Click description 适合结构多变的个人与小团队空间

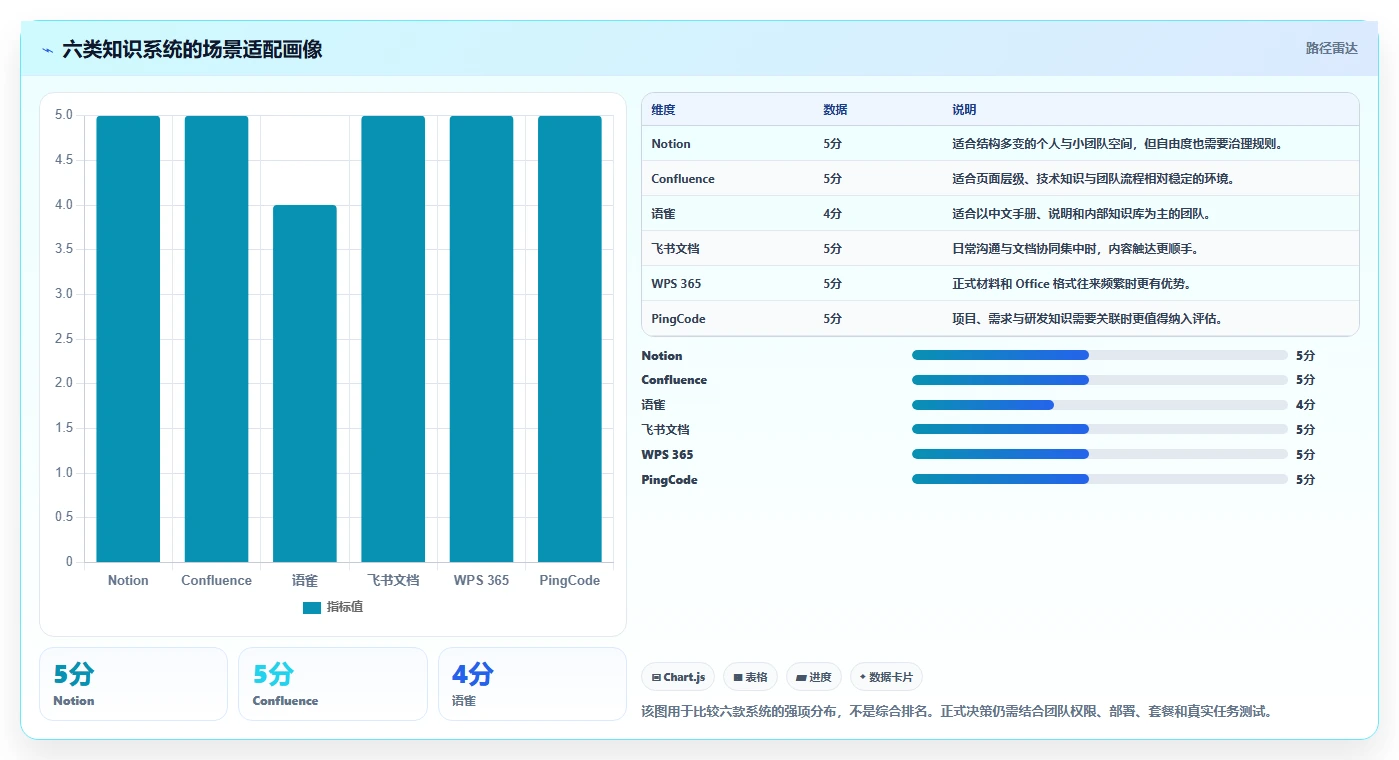[1117, 144]
